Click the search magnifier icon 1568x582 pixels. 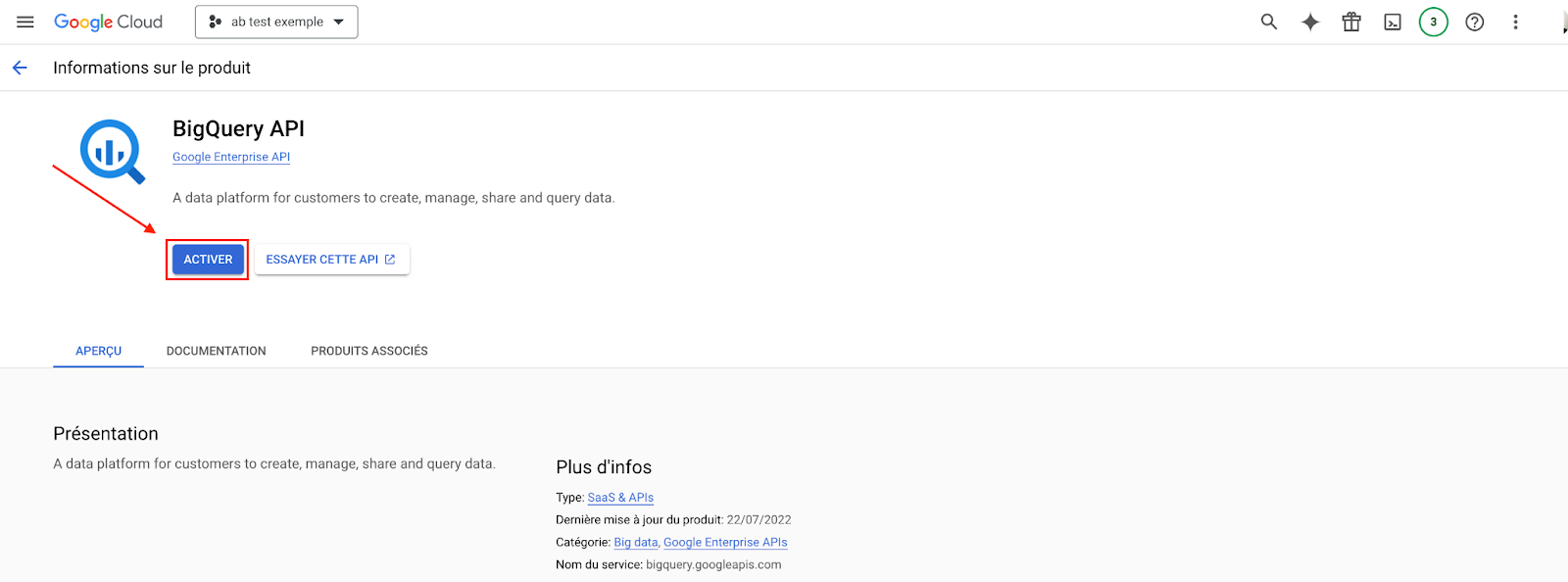(x=1269, y=22)
